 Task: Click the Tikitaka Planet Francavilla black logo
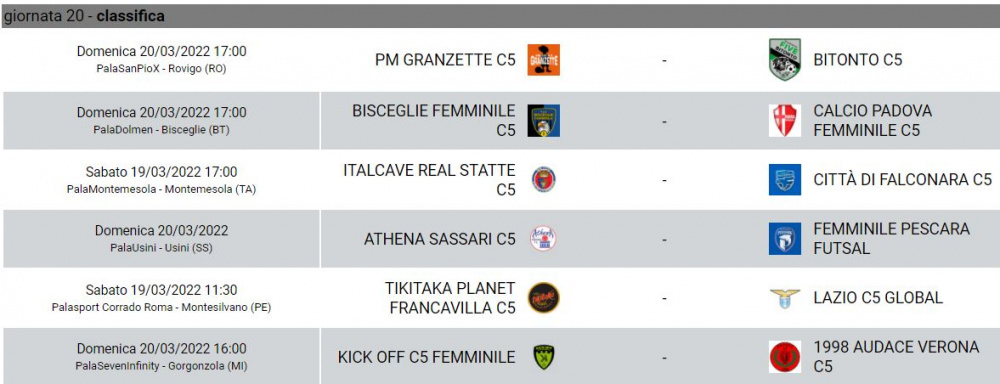tap(543, 298)
